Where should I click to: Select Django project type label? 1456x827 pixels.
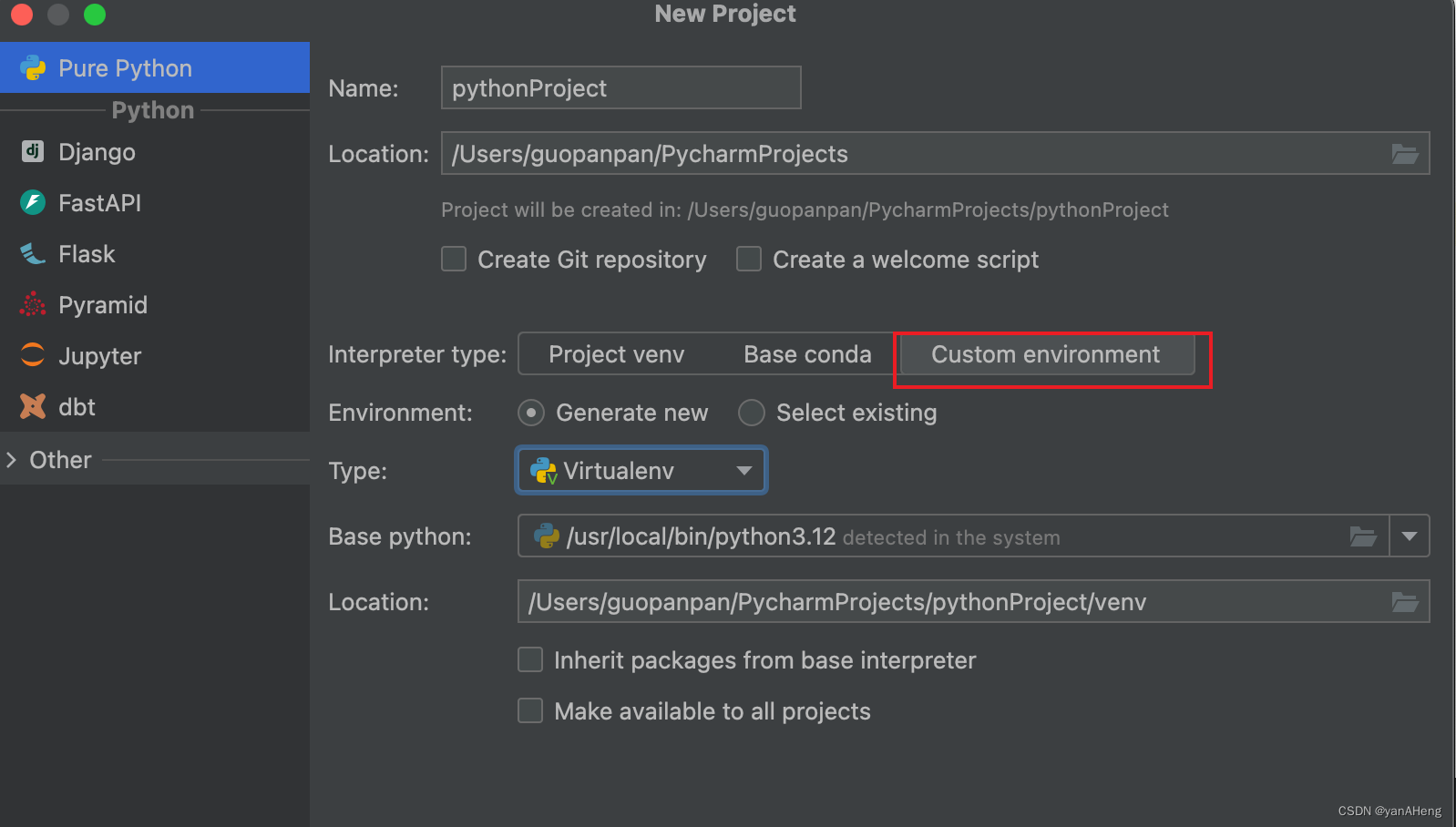(x=97, y=152)
